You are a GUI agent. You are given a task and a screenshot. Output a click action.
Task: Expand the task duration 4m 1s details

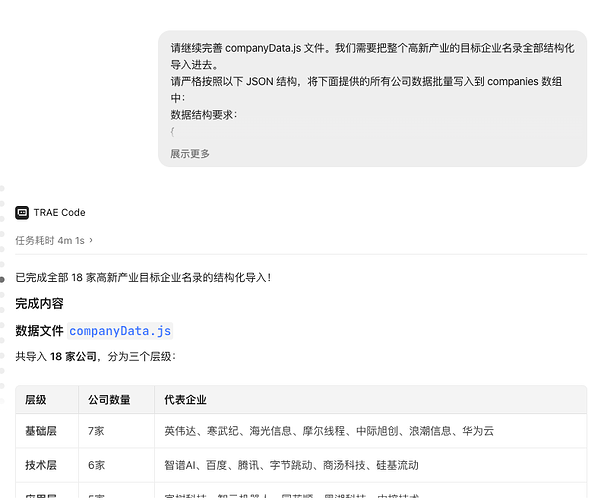point(54,240)
